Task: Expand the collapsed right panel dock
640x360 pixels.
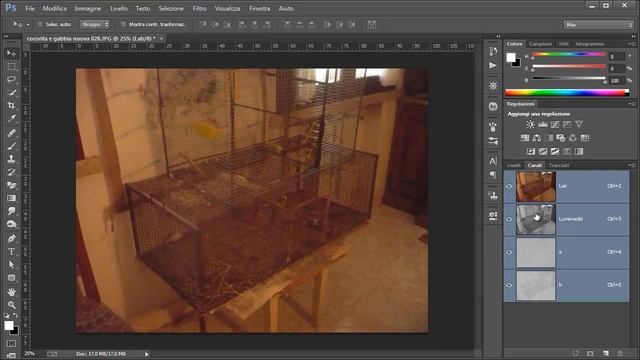Action: pos(498,36)
